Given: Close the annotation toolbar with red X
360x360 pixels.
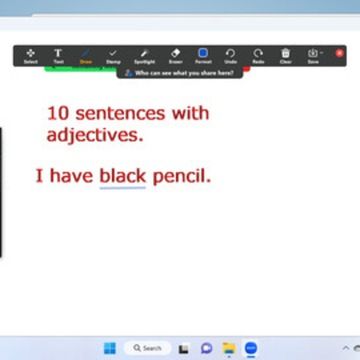Looking at the screenshot, I should point(339,53).
